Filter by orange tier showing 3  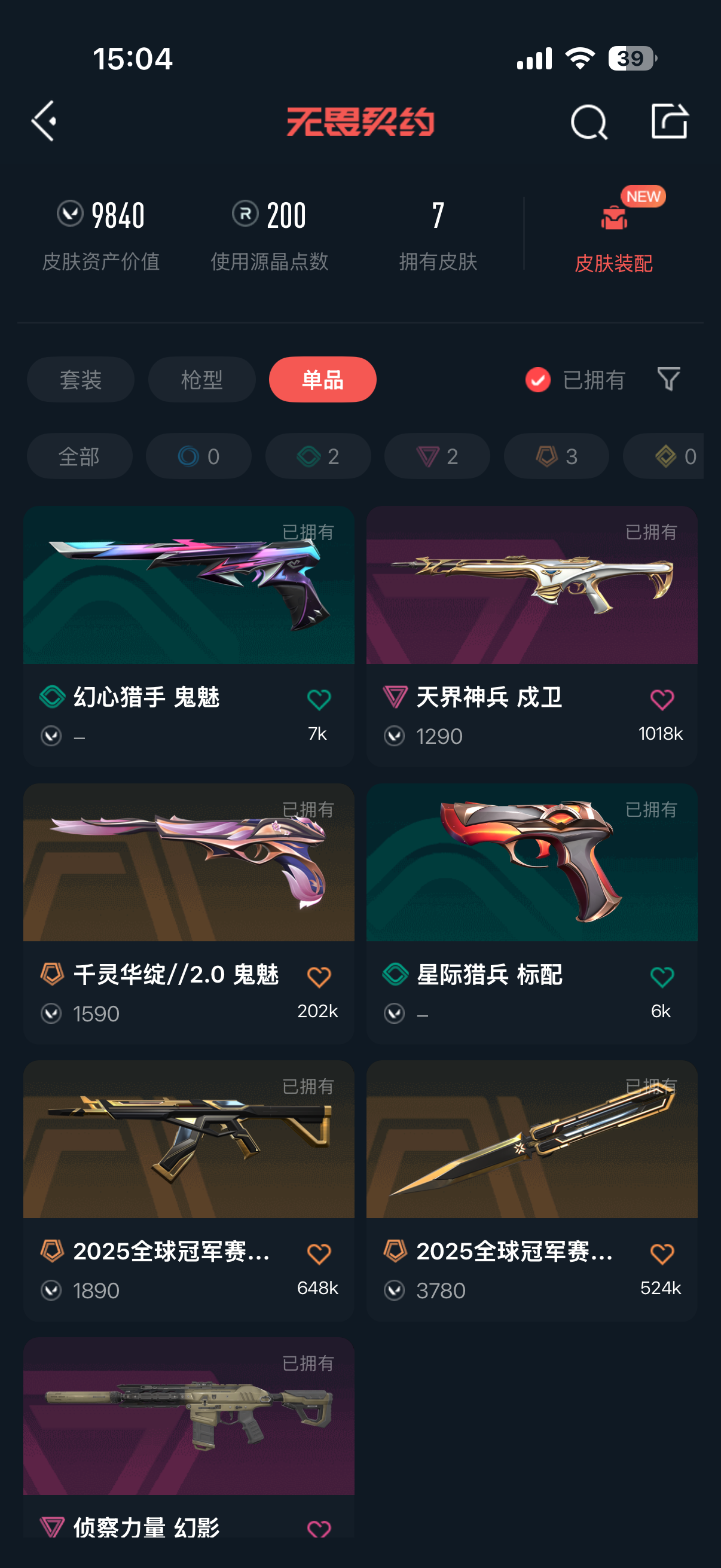pos(556,456)
